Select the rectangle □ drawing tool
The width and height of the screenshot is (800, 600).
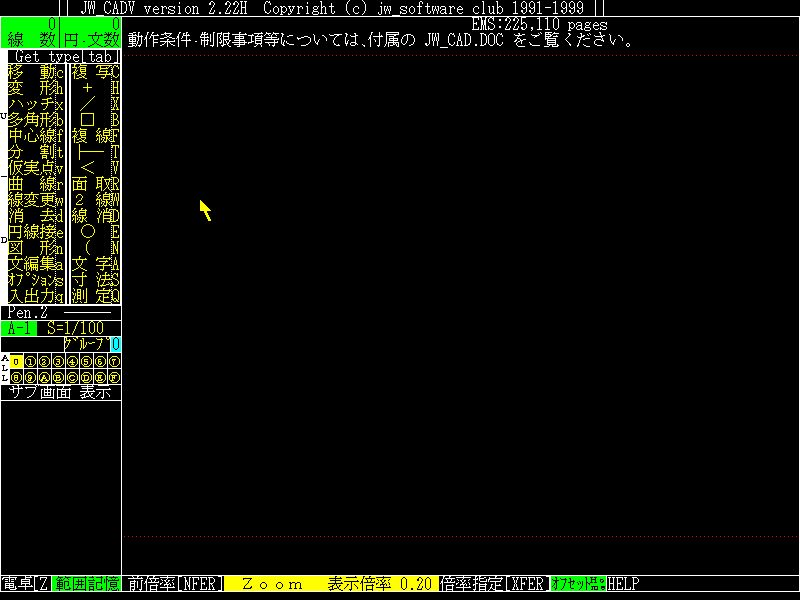click(x=95, y=120)
